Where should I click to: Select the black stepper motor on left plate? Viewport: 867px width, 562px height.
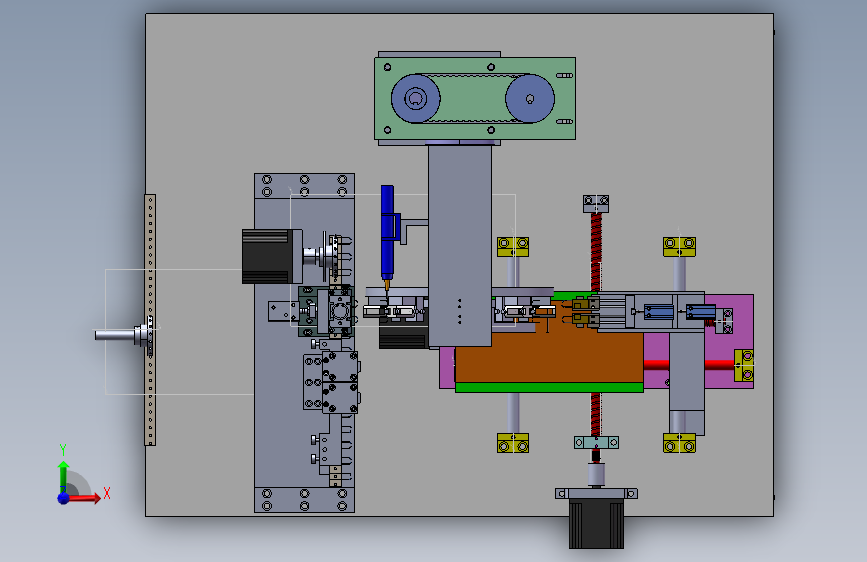click(267, 257)
